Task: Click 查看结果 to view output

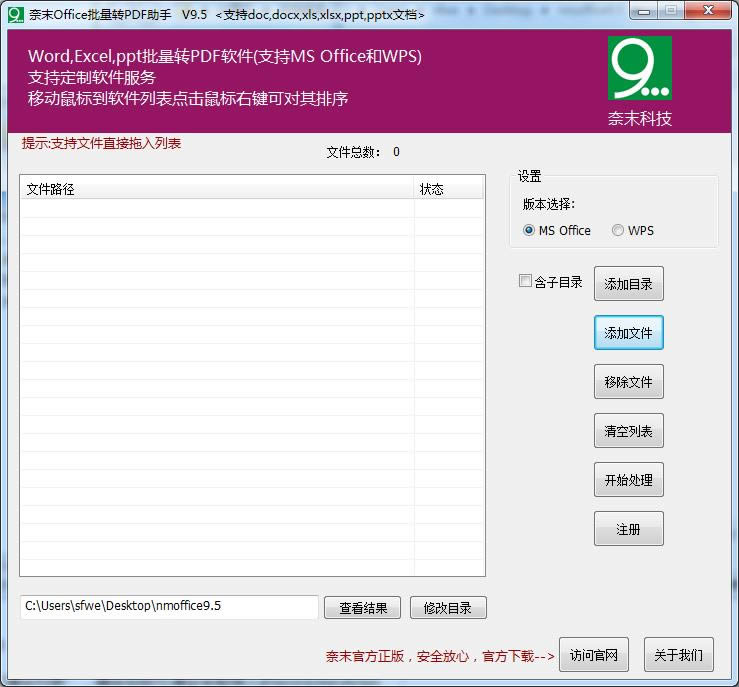Action: click(x=362, y=608)
